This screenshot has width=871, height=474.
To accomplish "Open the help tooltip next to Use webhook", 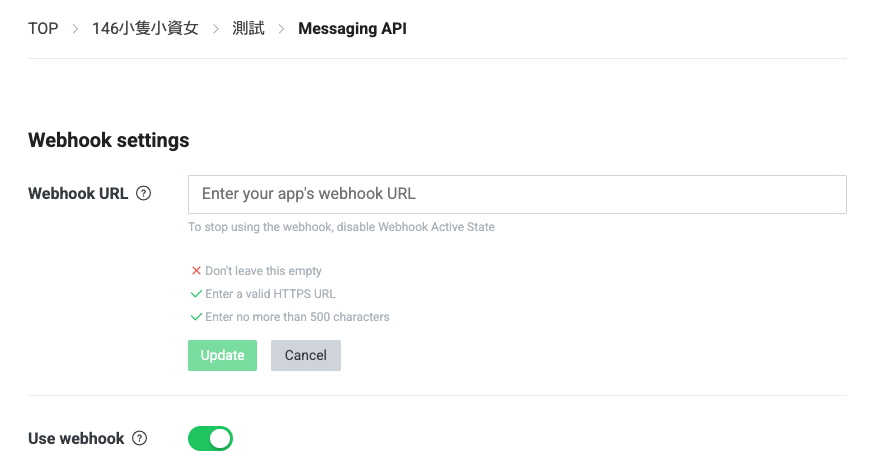I will 140,438.
